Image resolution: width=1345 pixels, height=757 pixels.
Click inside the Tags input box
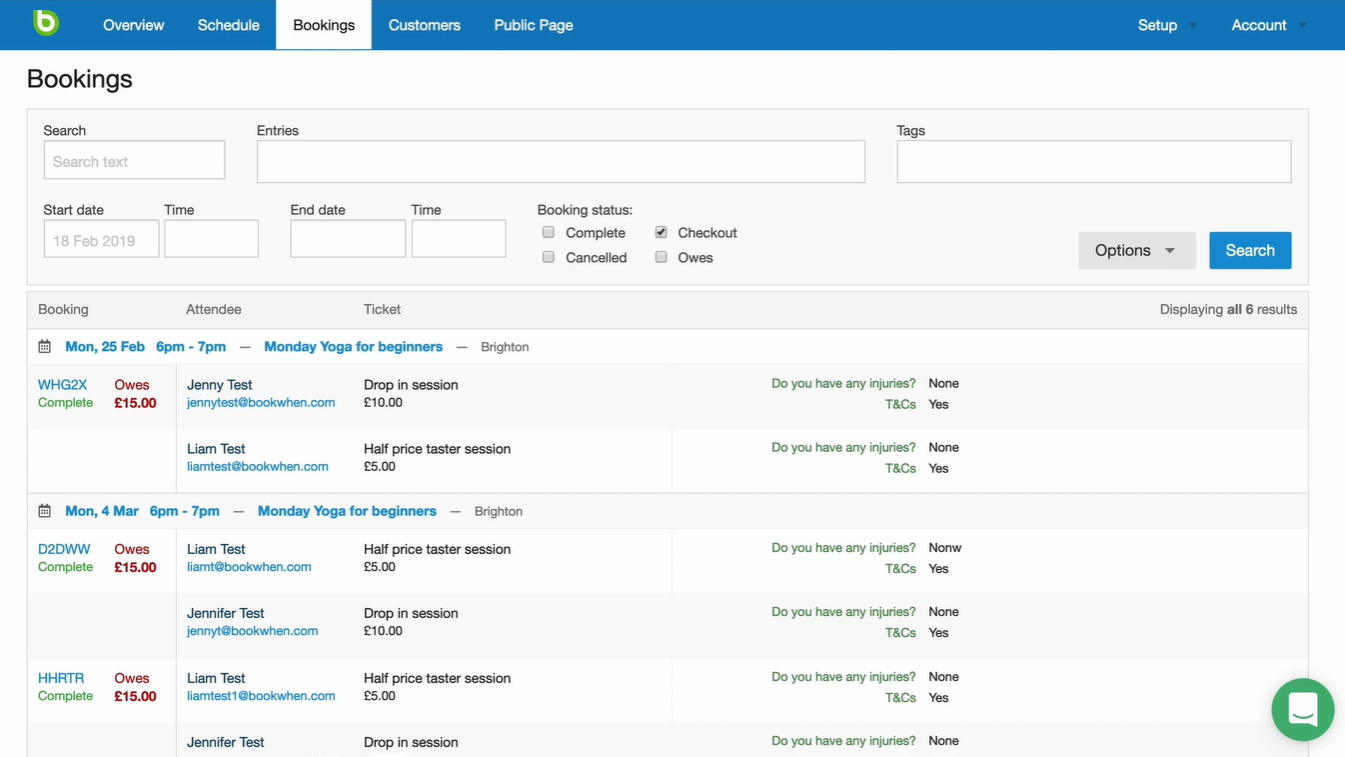coord(1093,161)
